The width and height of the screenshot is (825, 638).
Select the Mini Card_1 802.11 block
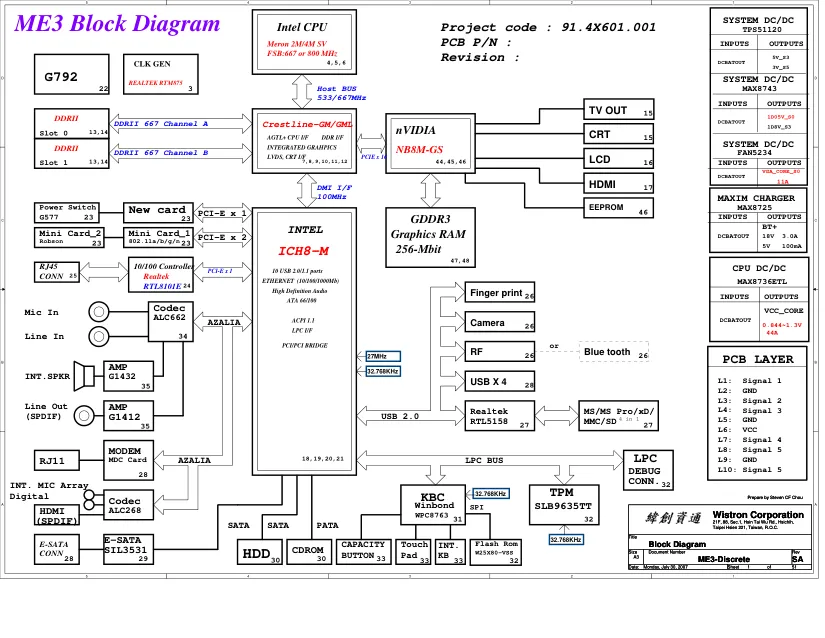pyautogui.click(x=158, y=237)
